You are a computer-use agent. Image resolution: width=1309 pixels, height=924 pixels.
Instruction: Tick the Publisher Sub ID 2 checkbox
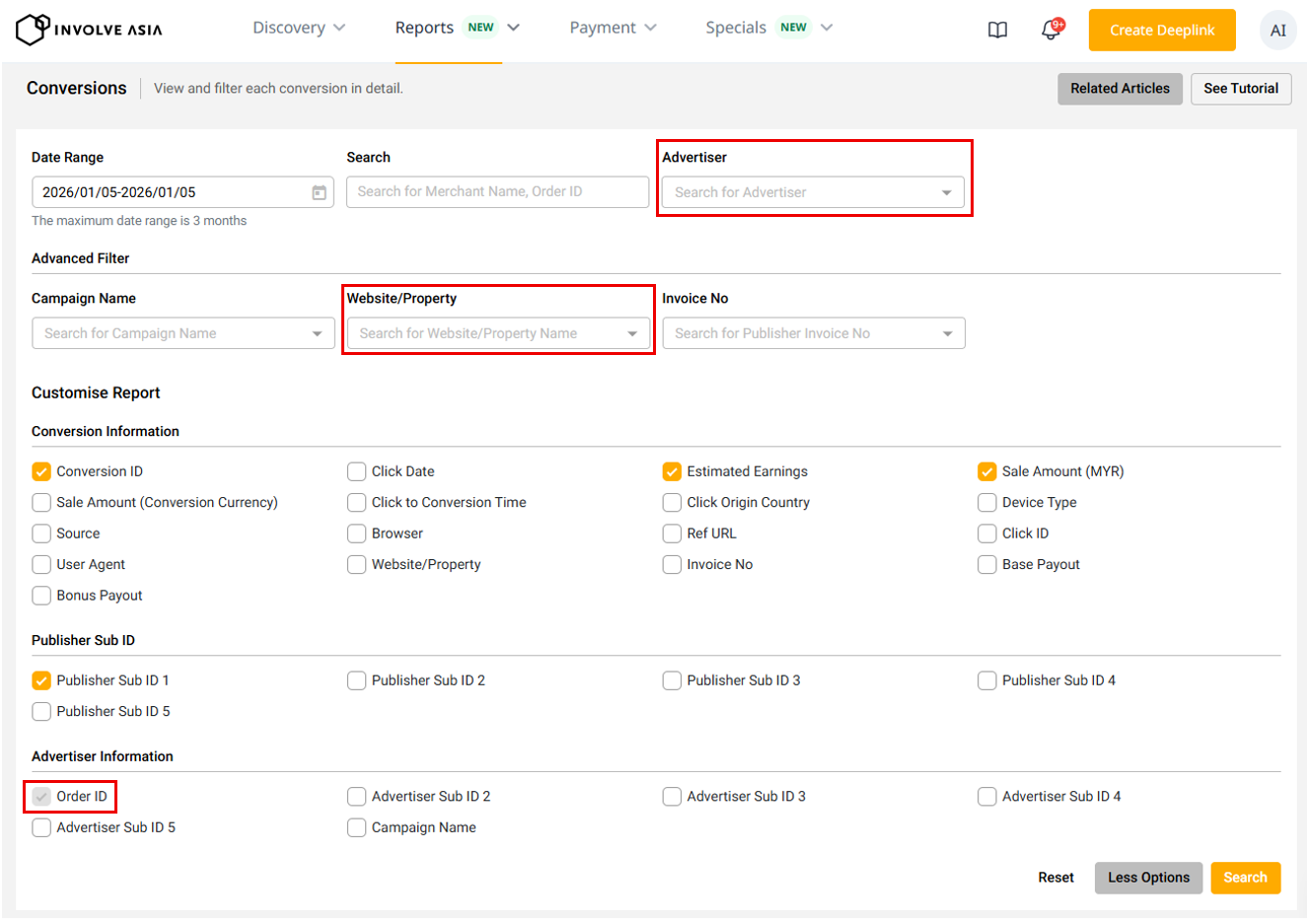[357, 680]
